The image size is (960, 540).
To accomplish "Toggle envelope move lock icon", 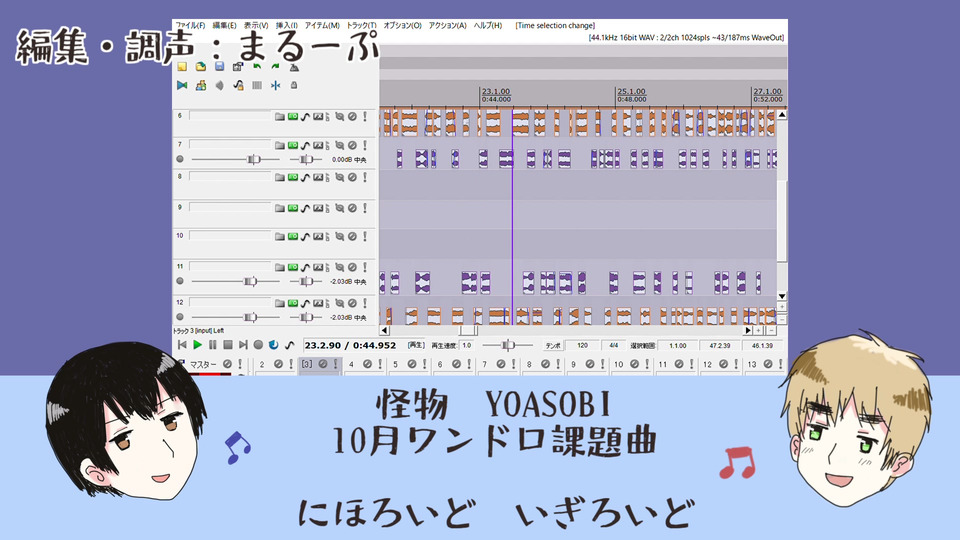I will pyautogui.click(x=238, y=85).
